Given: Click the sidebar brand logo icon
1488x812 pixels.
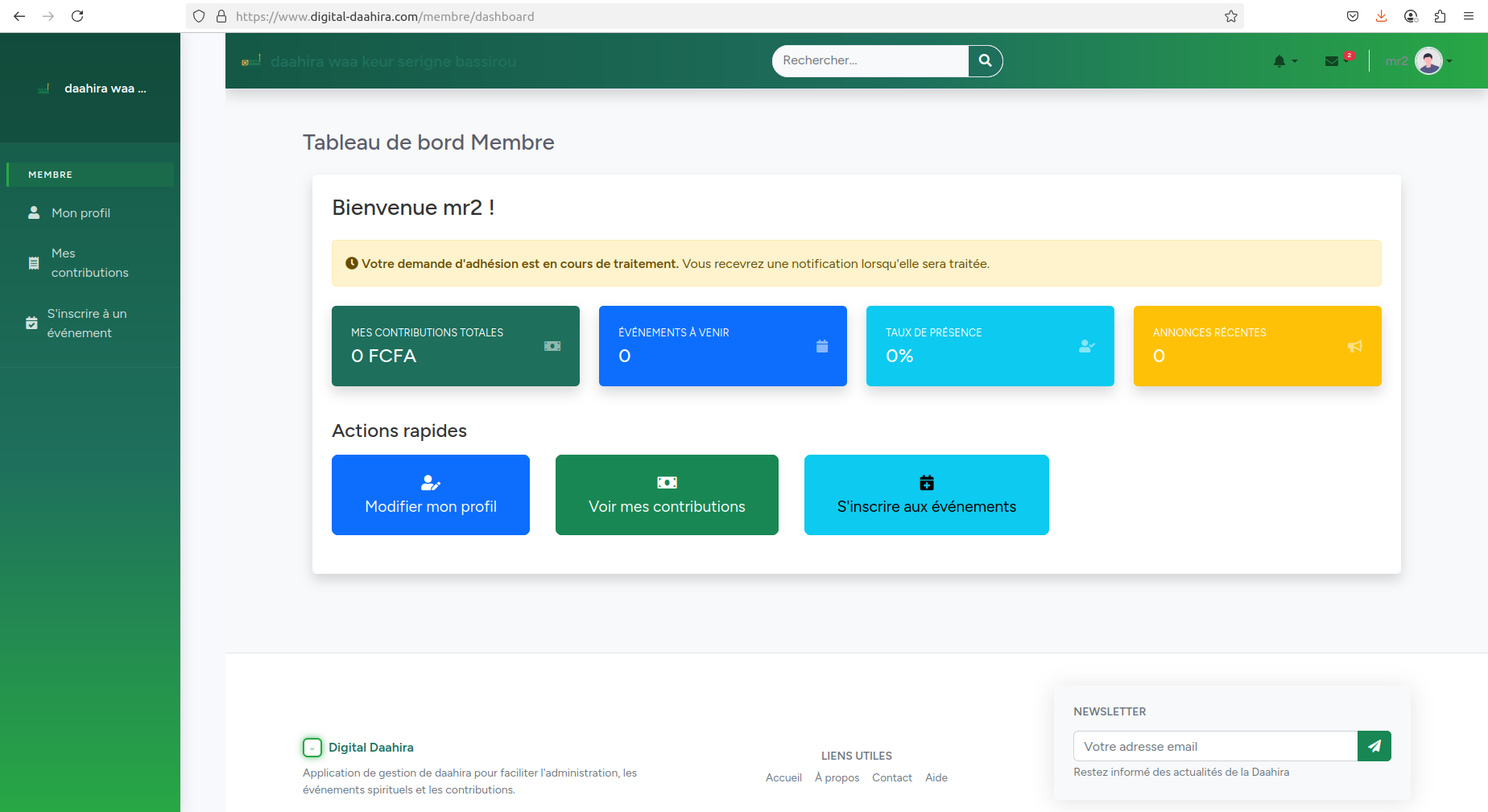Looking at the screenshot, I should (x=43, y=89).
